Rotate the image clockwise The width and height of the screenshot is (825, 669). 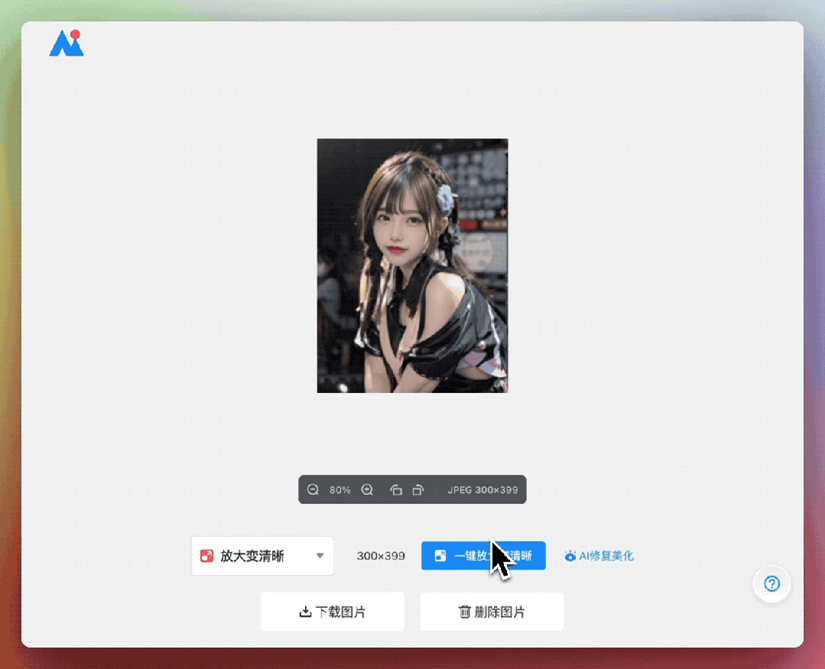click(x=418, y=490)
